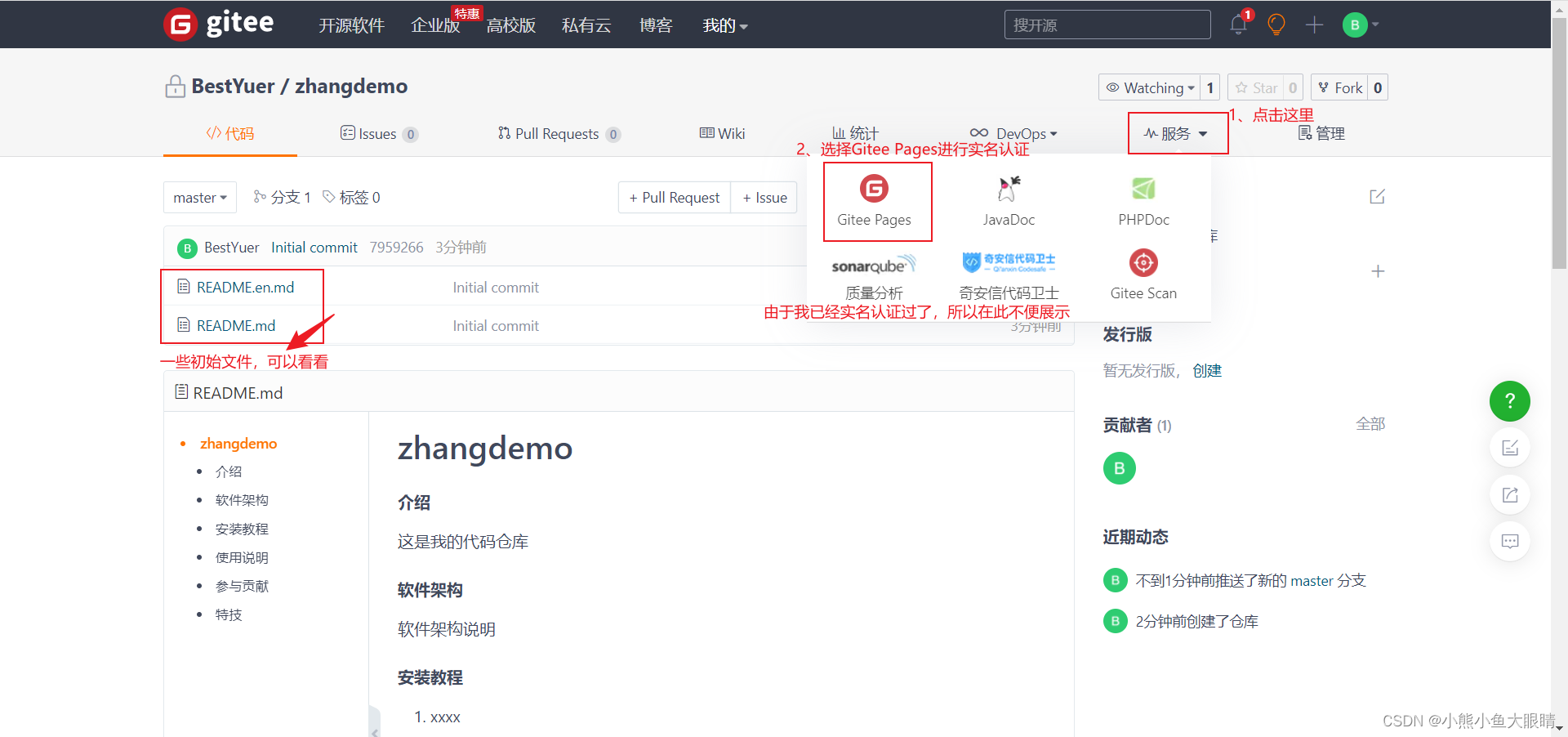Open JavaDoc service
The height and width of the screenshot is (737, 1568).
click(1009, 201)
